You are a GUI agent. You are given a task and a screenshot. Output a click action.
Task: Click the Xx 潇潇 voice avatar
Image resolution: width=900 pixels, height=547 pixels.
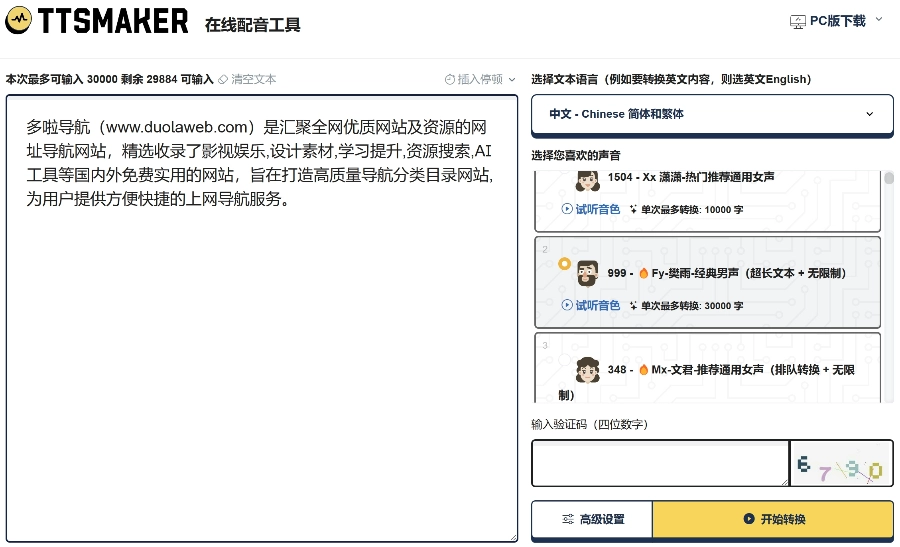[x=587, y=180]
